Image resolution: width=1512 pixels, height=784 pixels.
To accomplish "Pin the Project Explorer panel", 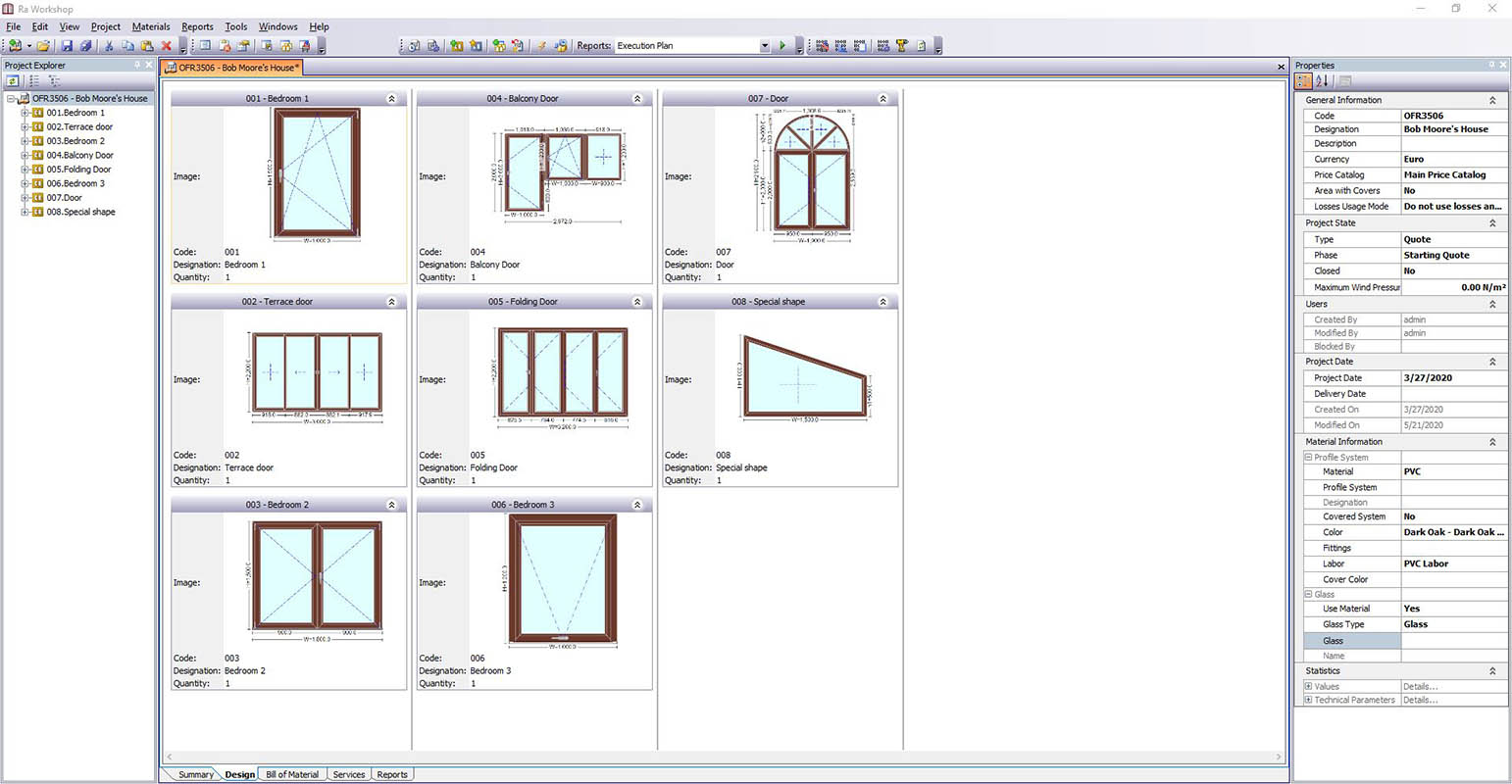I will pos(137,65).
